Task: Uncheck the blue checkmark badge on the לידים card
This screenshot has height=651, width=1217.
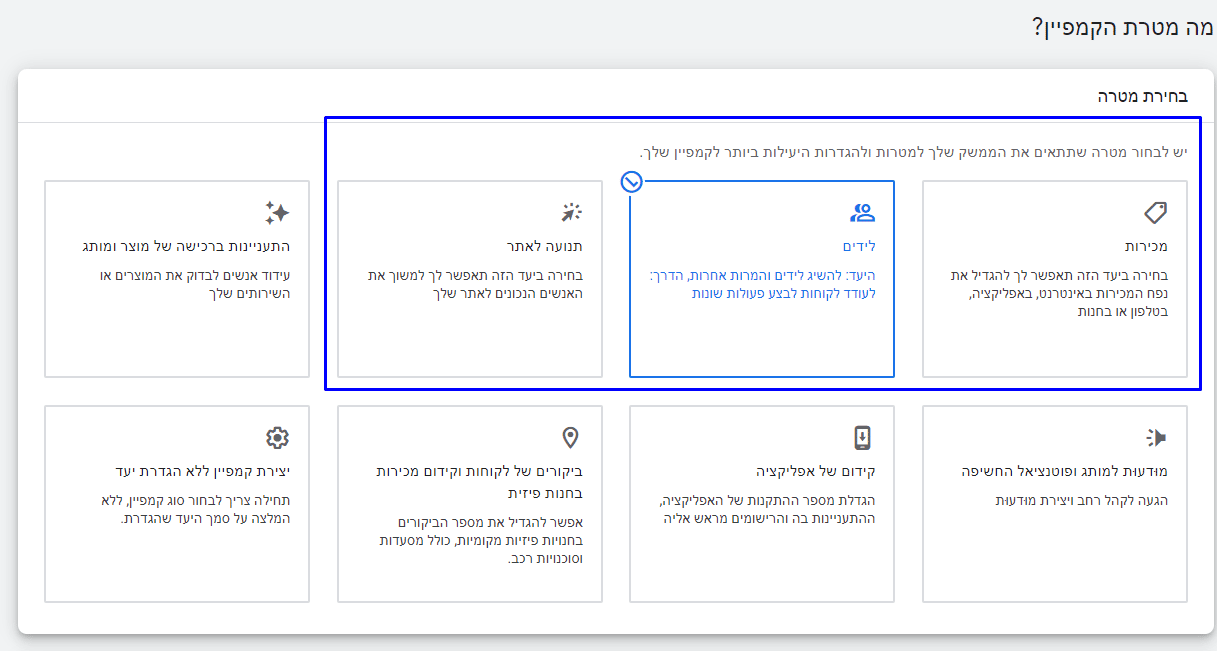Action: click(631, 182)
